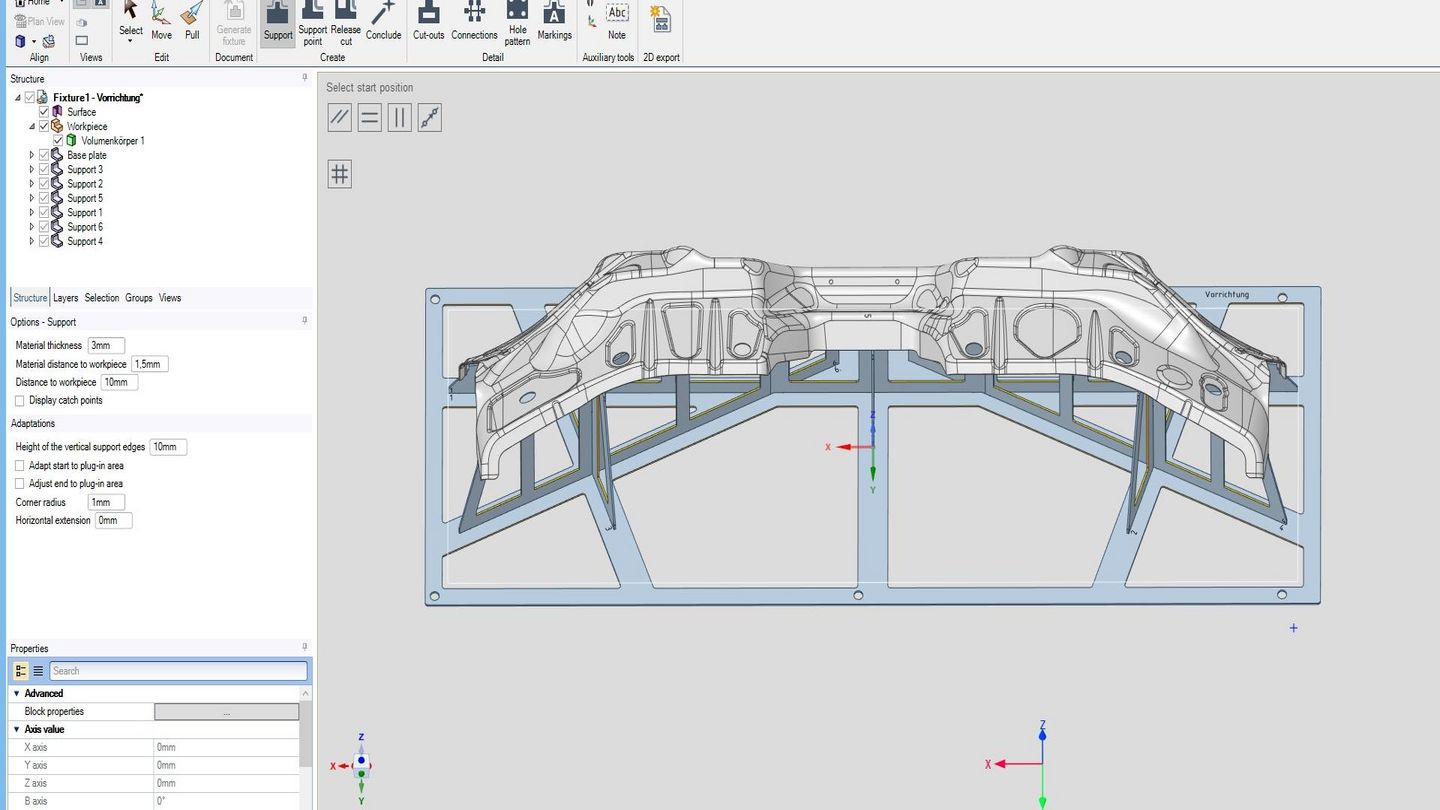
Task: Select the Move tool
Action: click(x=161, y=22)
